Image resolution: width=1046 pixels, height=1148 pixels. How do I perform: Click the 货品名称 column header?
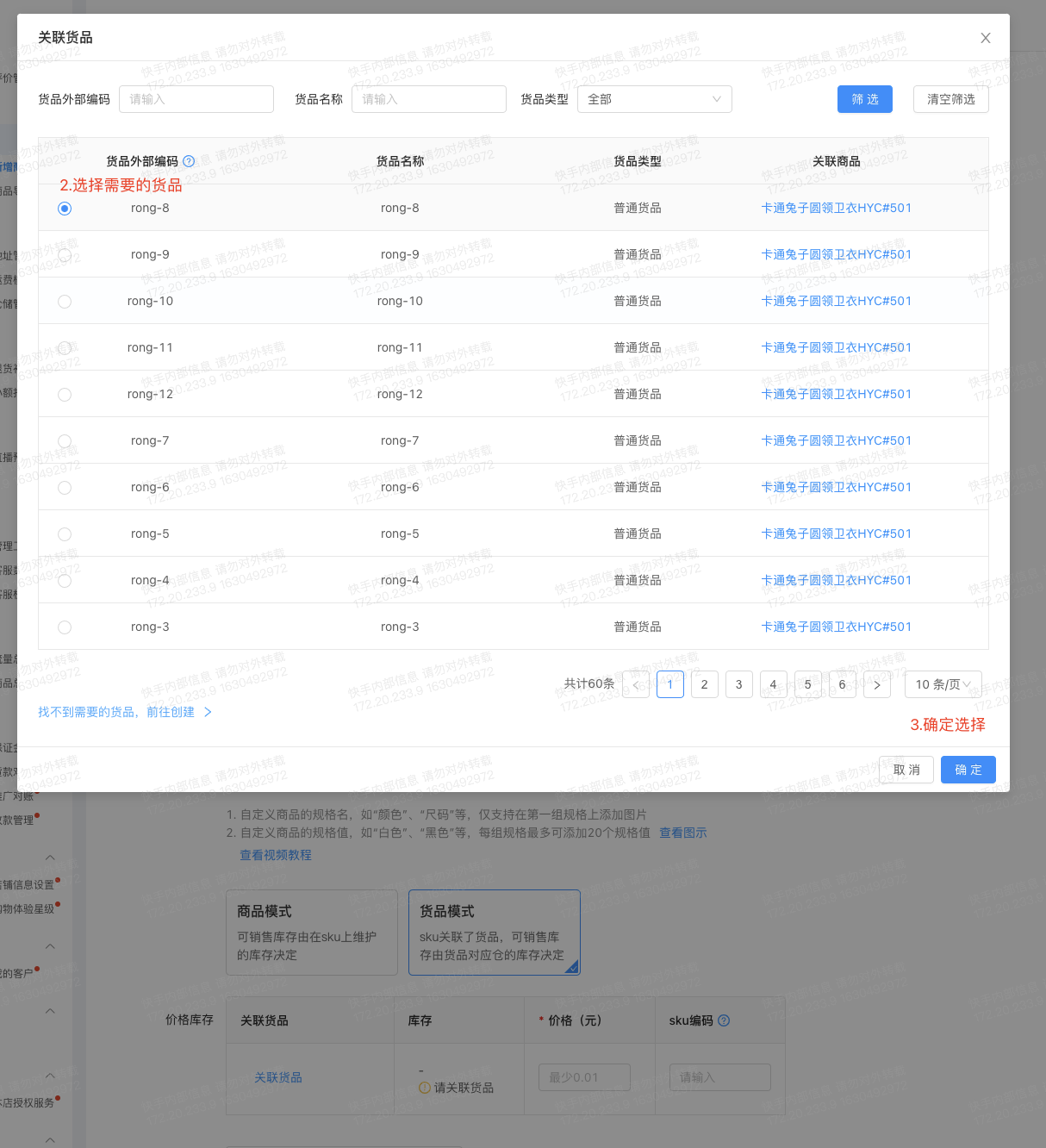(401, 161)
